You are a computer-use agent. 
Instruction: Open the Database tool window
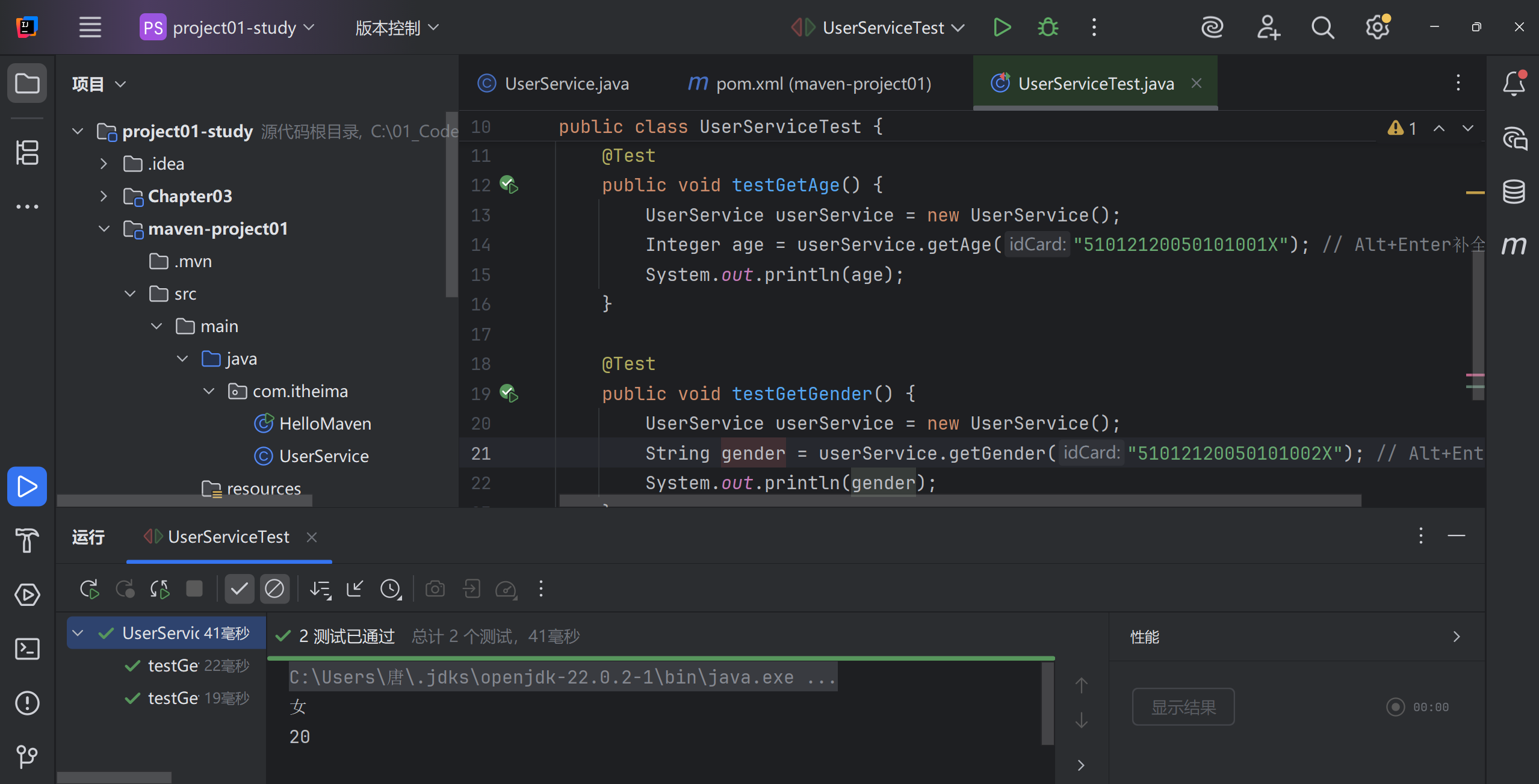pyautogui.click(x=1514, y=192)
